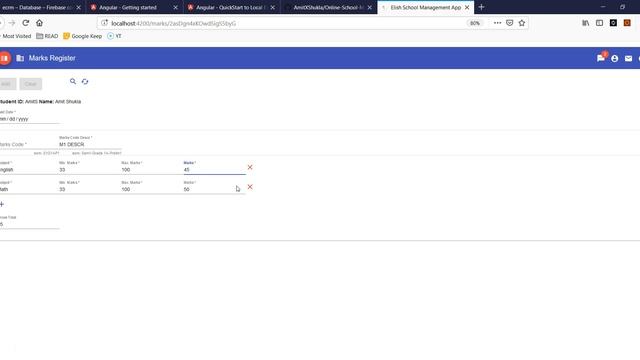
Task: Click the refresh icon beside search
Action: tap(85, 82)
